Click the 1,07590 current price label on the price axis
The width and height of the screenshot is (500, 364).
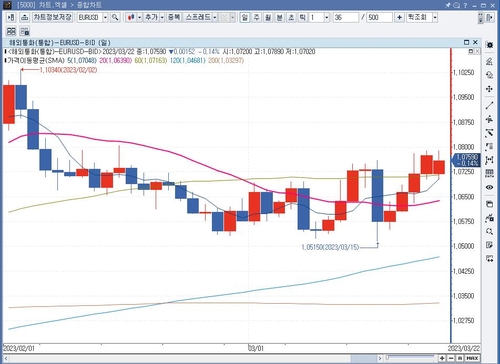tap(466, 160)
